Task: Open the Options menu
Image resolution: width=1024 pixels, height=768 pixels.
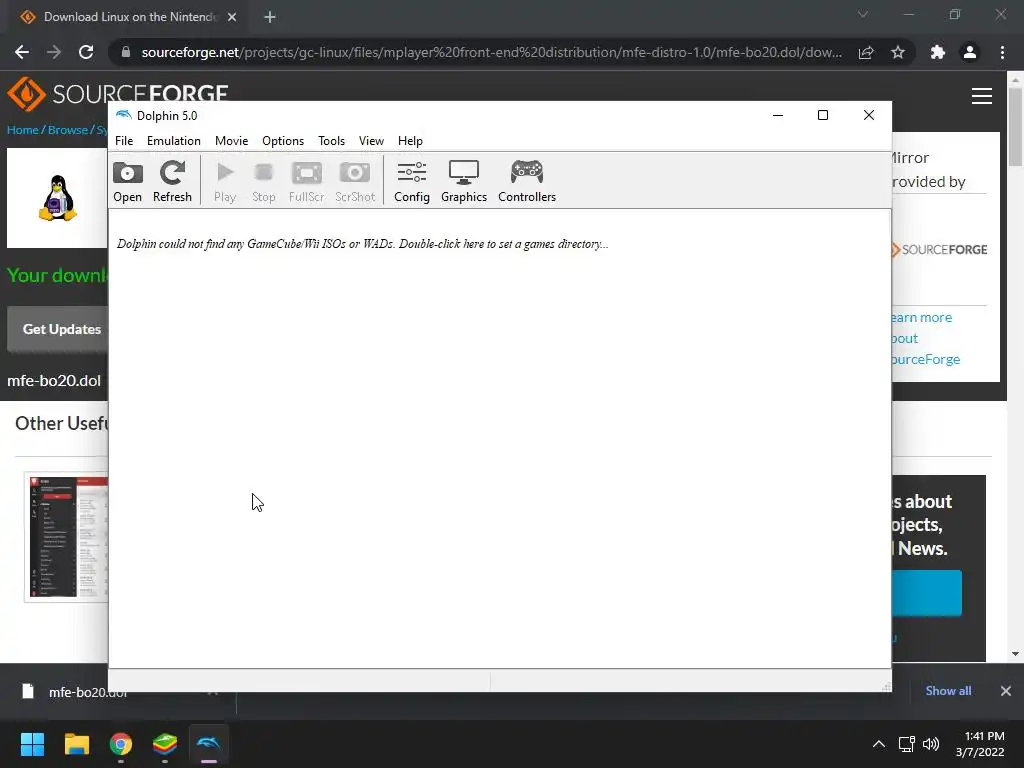Action: (283, 140)
